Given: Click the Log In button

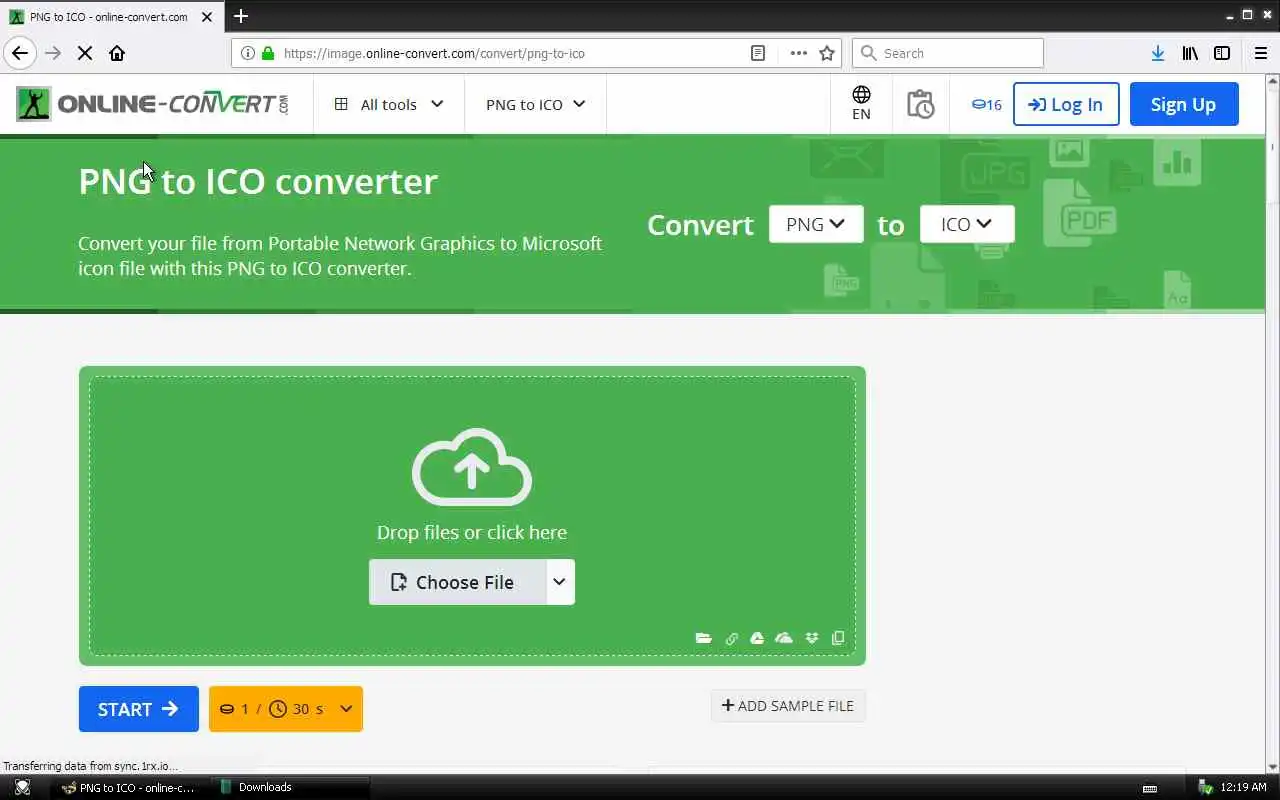Looking at the screenshot, I should 1066,104.
